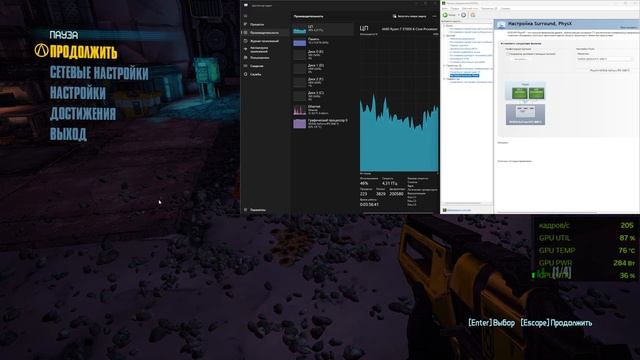Open Пользователи page in Task Manager
This screenshot has width=640, height=360.
pos(260,58)
